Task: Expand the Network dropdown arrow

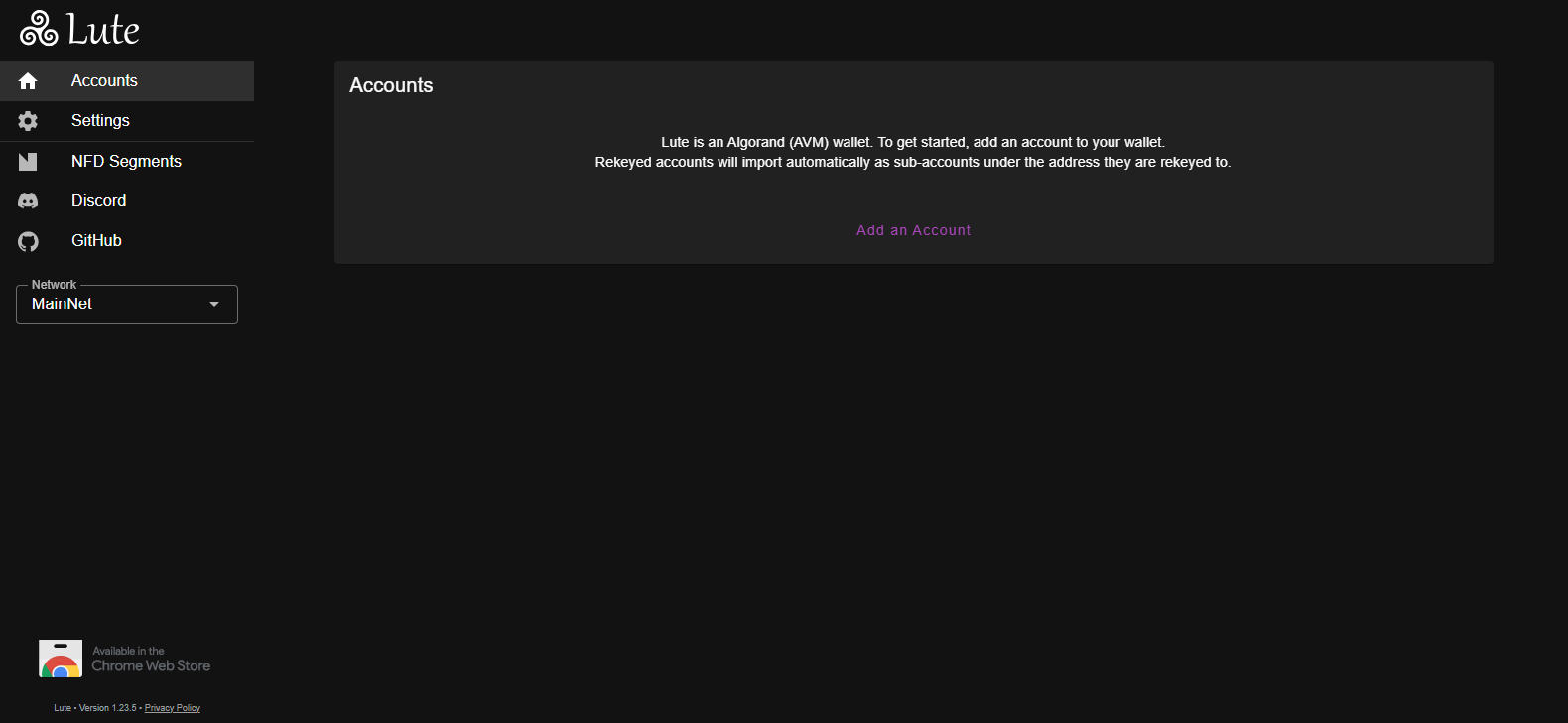Action: [x=214, y=304]
